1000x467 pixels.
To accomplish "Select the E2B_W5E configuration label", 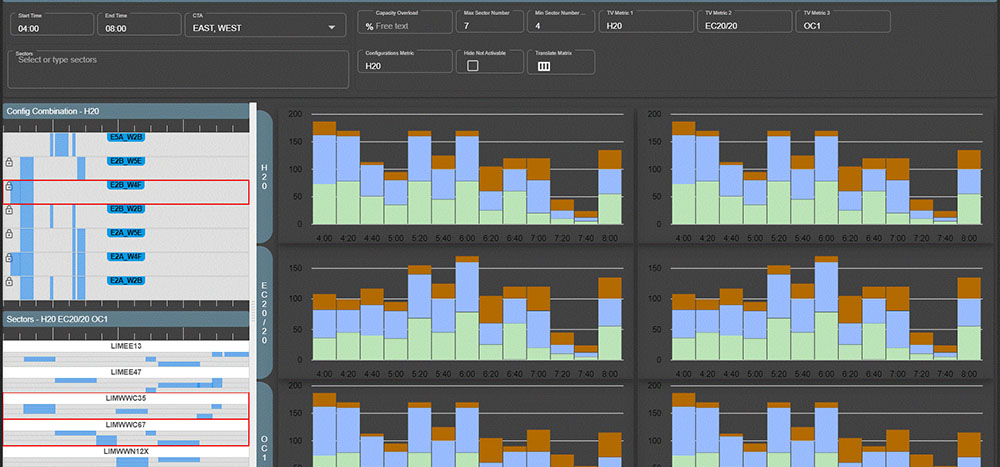I will tap(126, 161).
